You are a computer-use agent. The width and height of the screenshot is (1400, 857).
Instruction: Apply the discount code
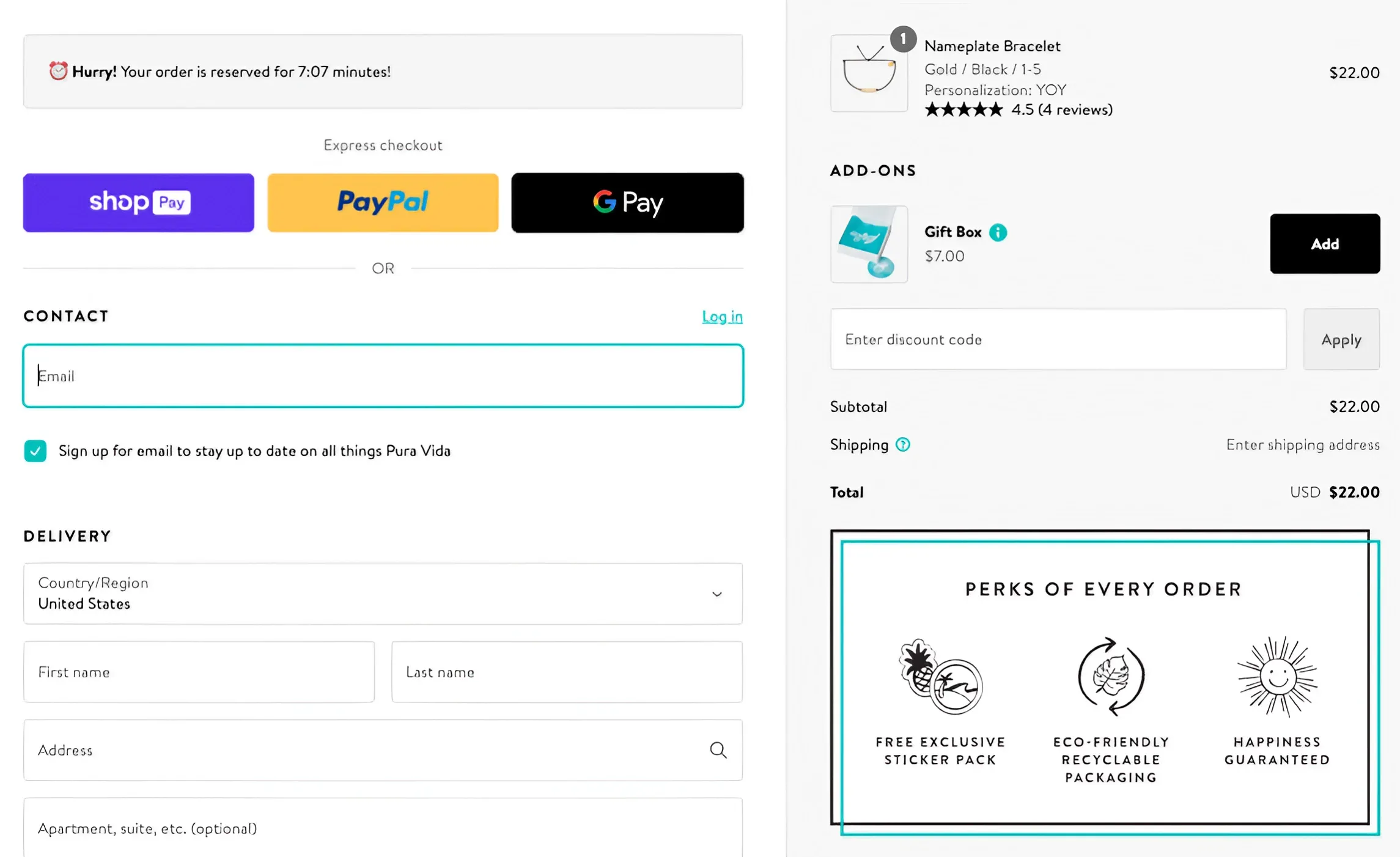pos(1341,339)
